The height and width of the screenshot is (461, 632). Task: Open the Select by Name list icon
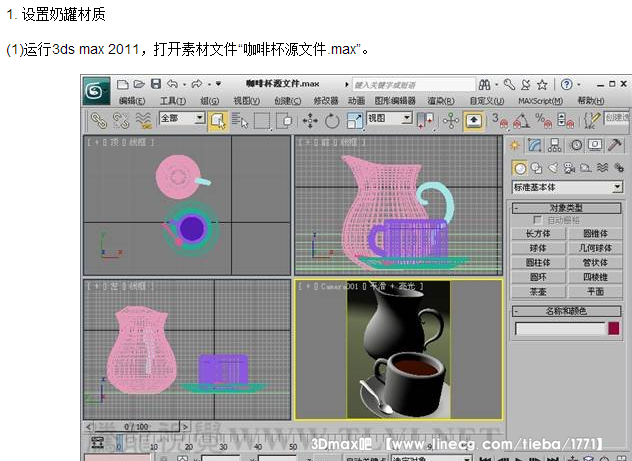[x=240, y=120]
